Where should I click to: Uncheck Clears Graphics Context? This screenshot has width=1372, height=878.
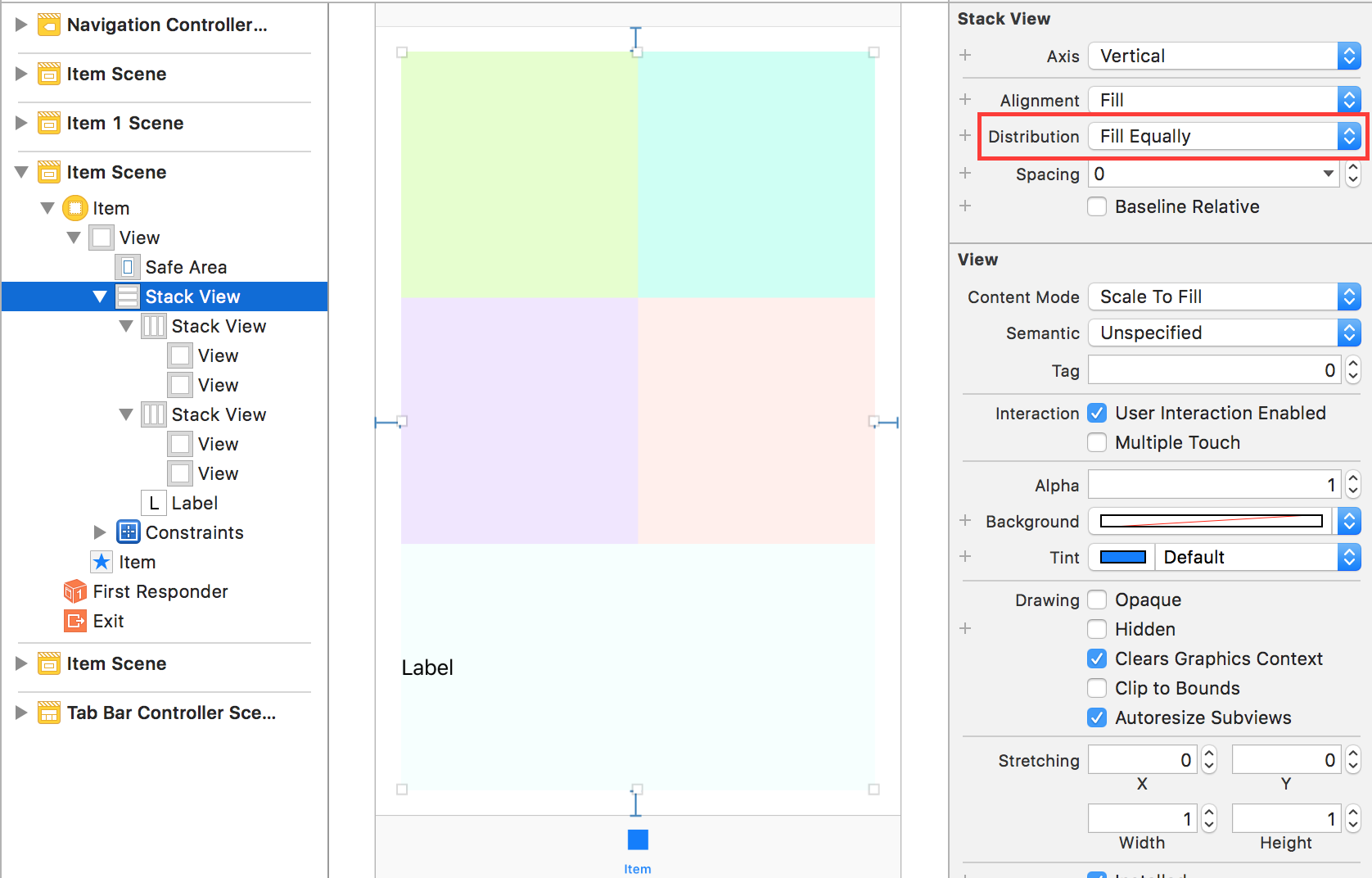click(1097, 658)
